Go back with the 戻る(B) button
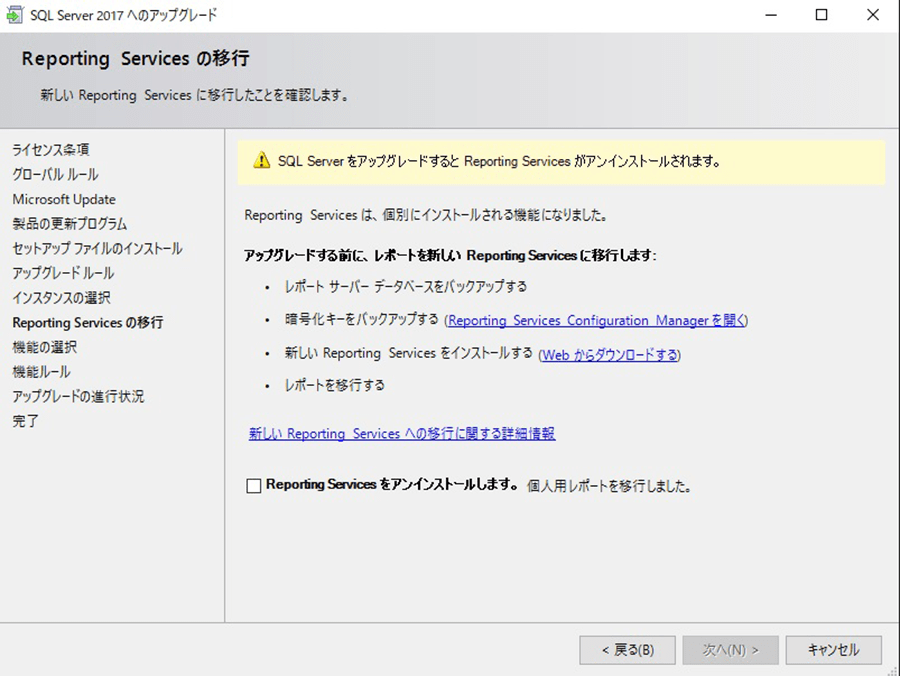Image resolution: width=900 pixels, height=676 pixels. (627, 650)
